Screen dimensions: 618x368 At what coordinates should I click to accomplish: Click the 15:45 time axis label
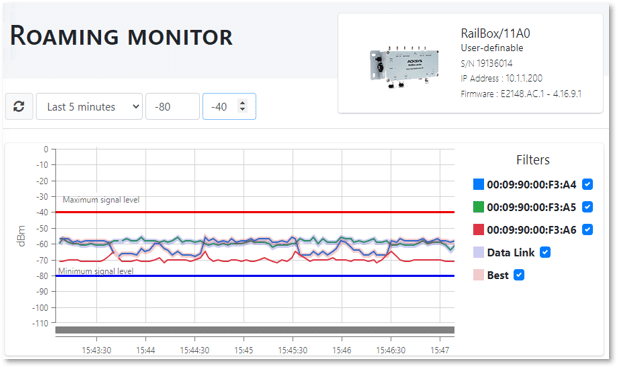[x=244, y=350]
